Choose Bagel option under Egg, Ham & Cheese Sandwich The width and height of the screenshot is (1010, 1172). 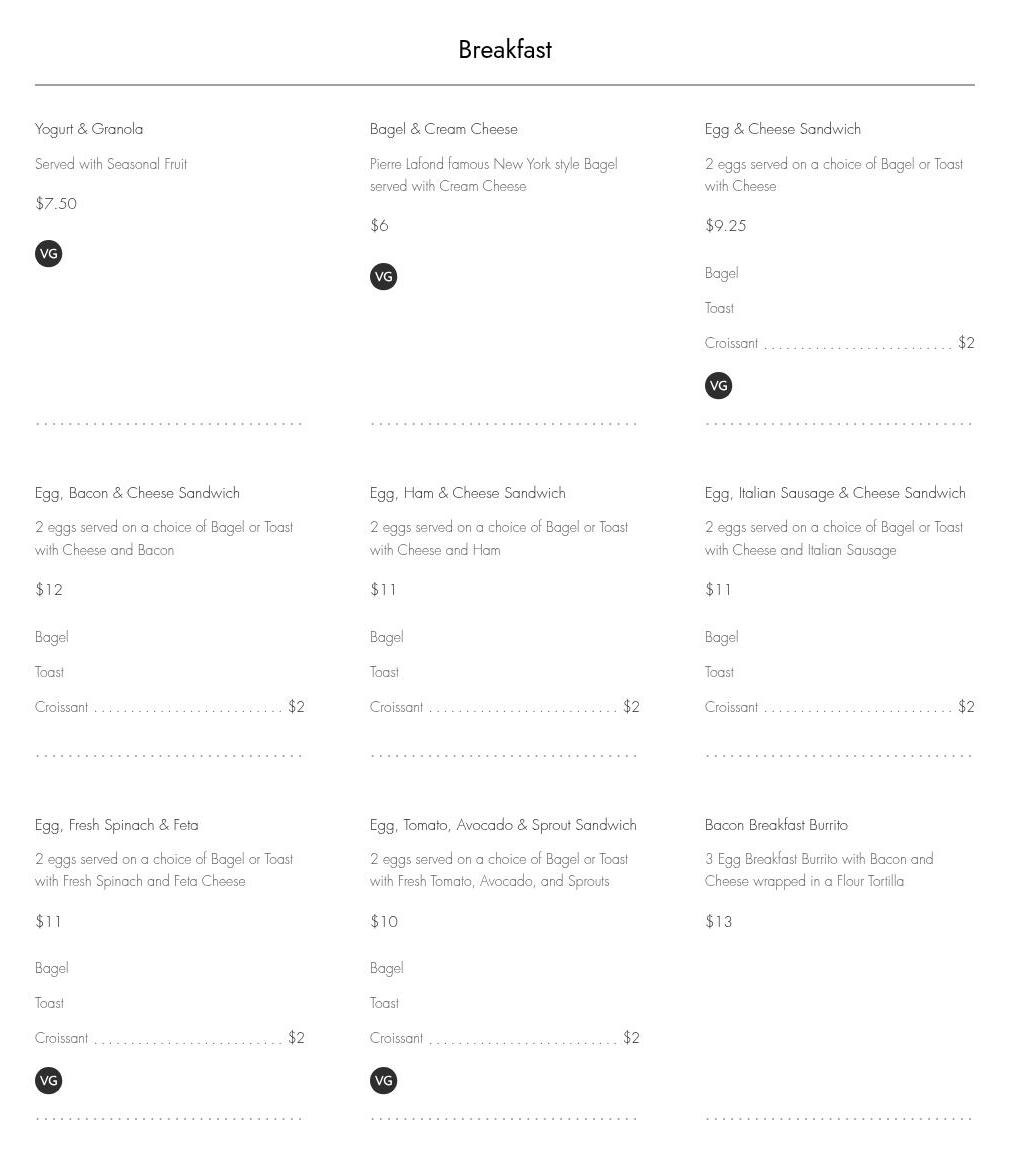(x=387, y=637)
